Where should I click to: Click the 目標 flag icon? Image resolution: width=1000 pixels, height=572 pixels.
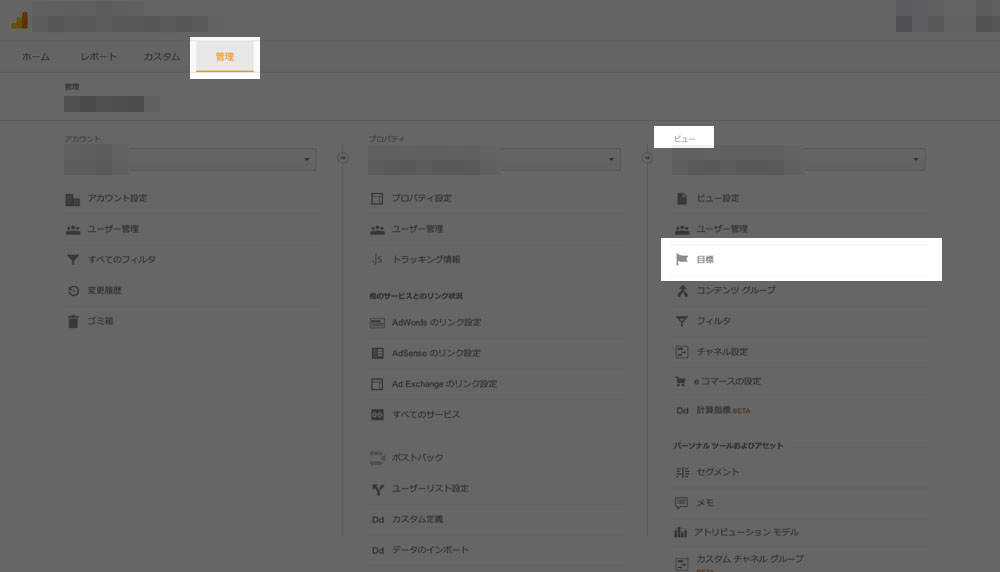(682, 260)
